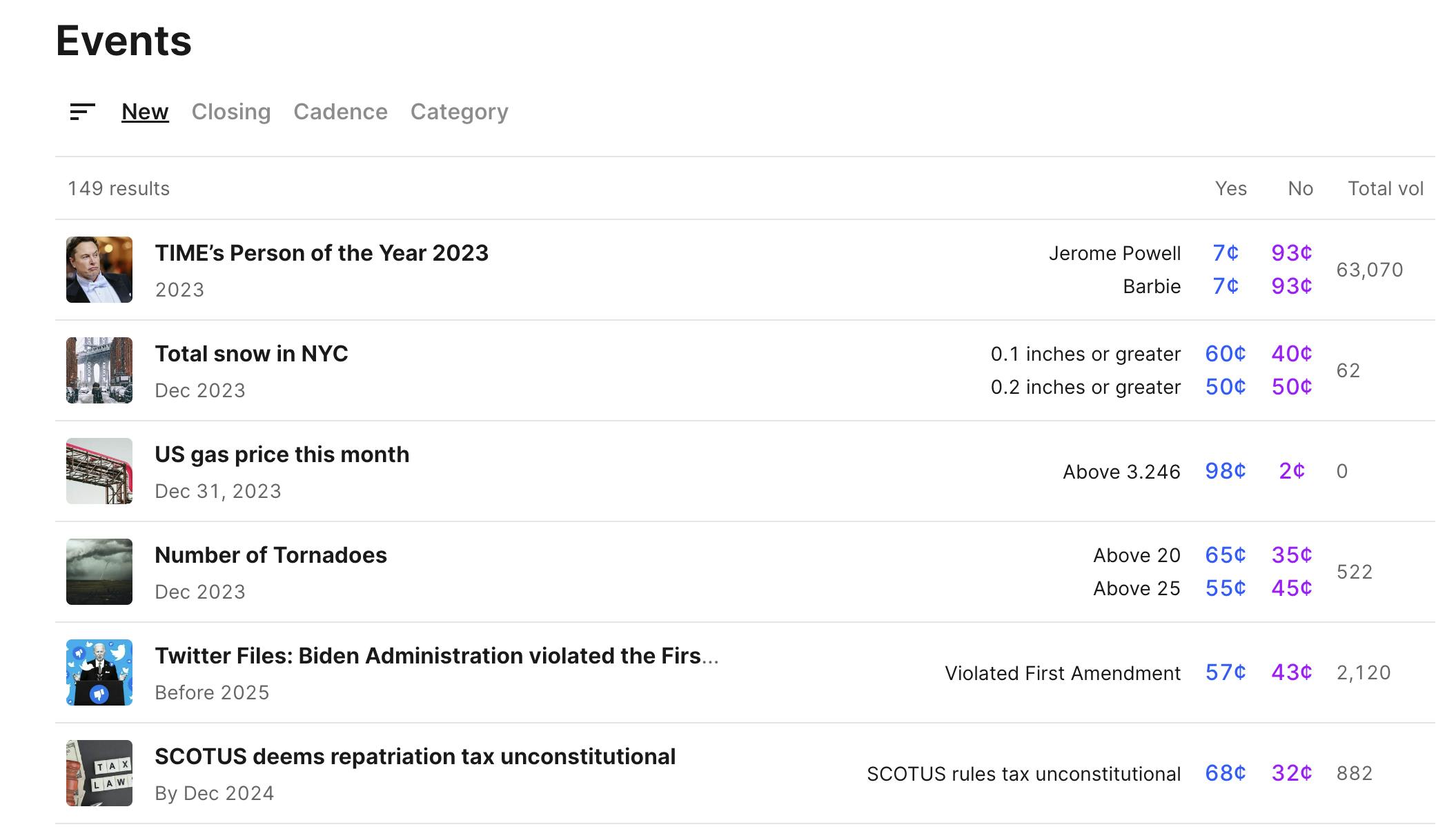Select the New tab
1456x829 pixels.
[x=145, y=112]
